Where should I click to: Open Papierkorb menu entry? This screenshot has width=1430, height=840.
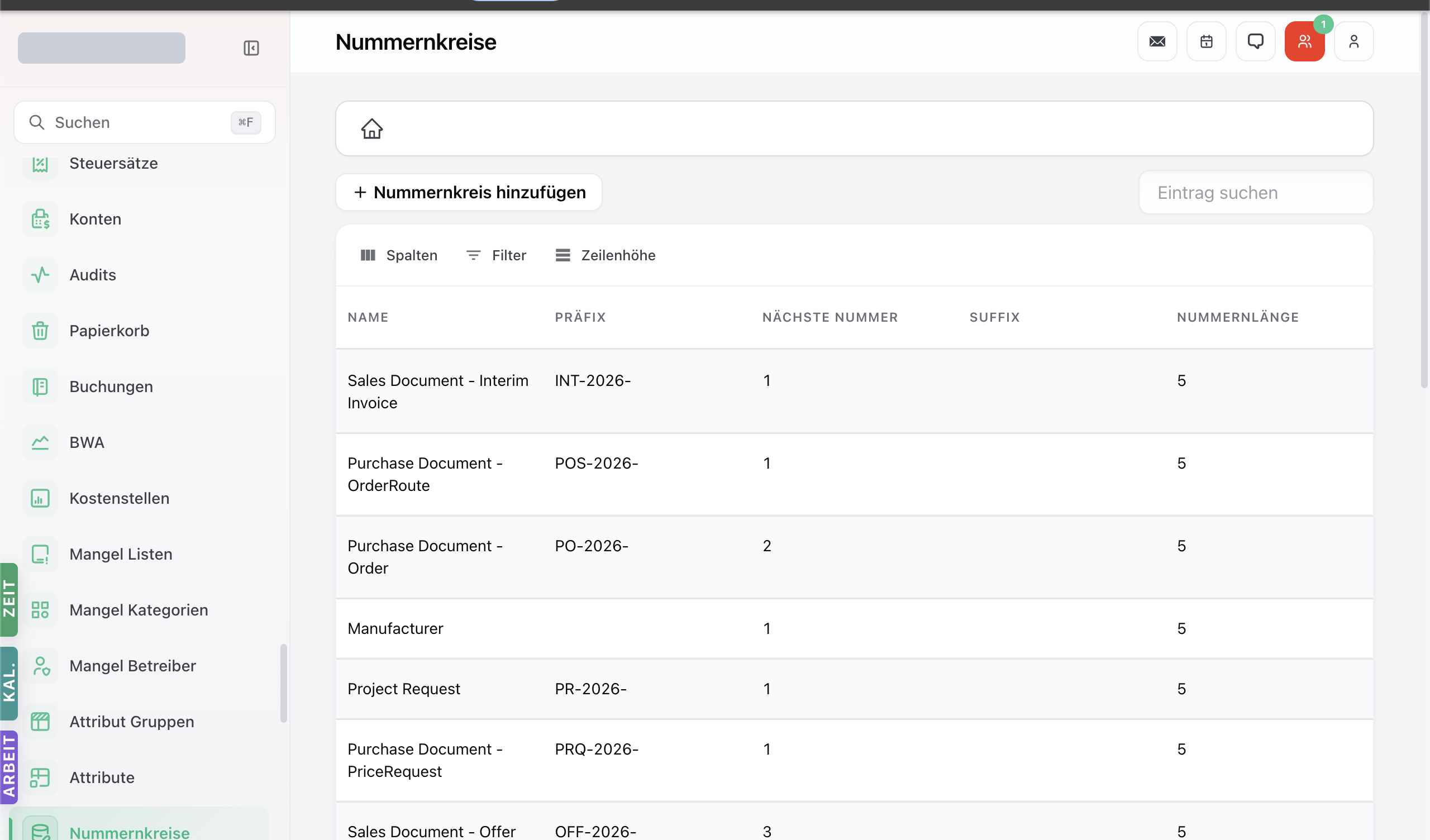pos(109,331)
